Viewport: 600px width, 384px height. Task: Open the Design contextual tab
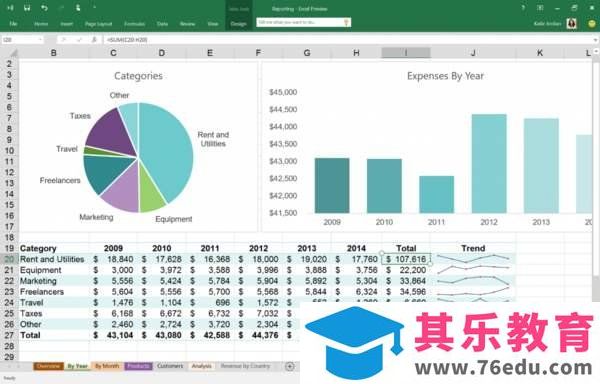[x=238, y=24]
